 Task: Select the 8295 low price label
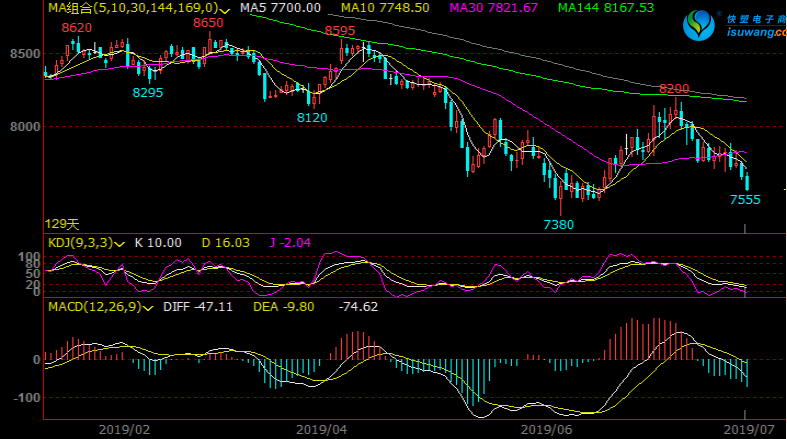[x=148, y=92]
